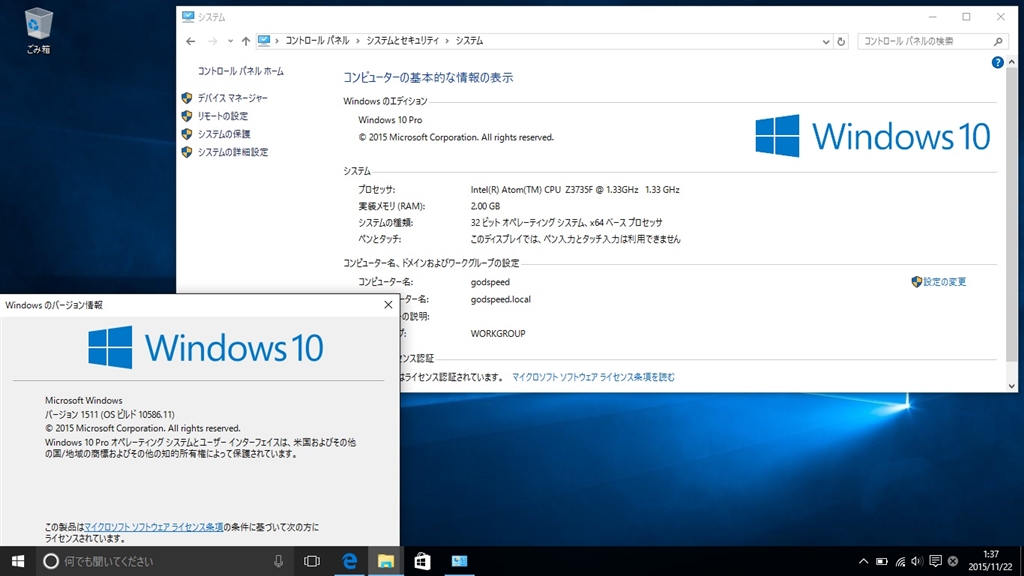The width and height of the screenshot is (1024, 576).
Task: Show hidden system tray icons
Action: [x=863, y=561]
